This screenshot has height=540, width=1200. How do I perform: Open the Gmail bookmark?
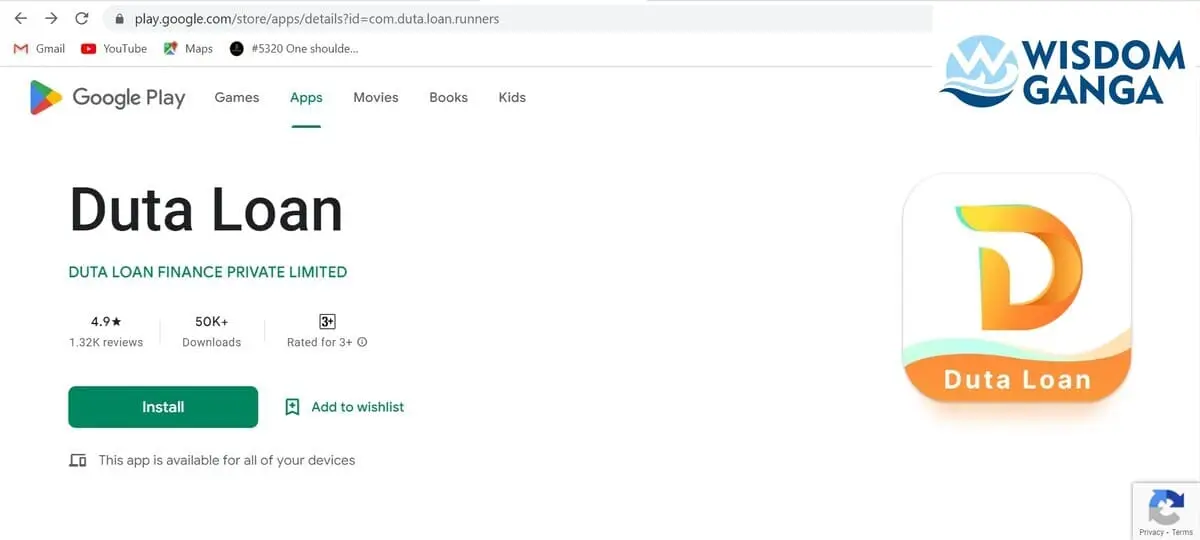coord(39,48)
